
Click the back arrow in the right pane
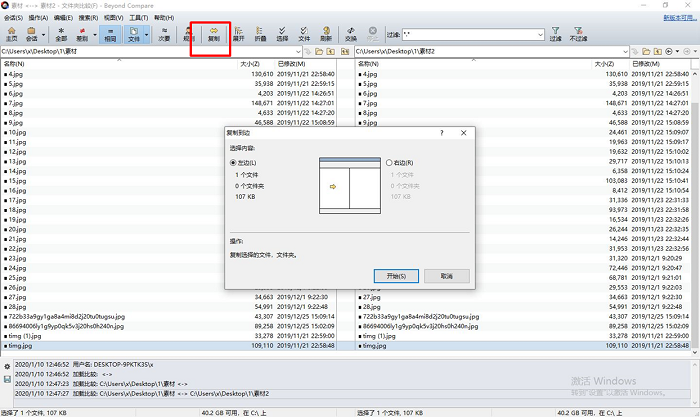point(669,52)
